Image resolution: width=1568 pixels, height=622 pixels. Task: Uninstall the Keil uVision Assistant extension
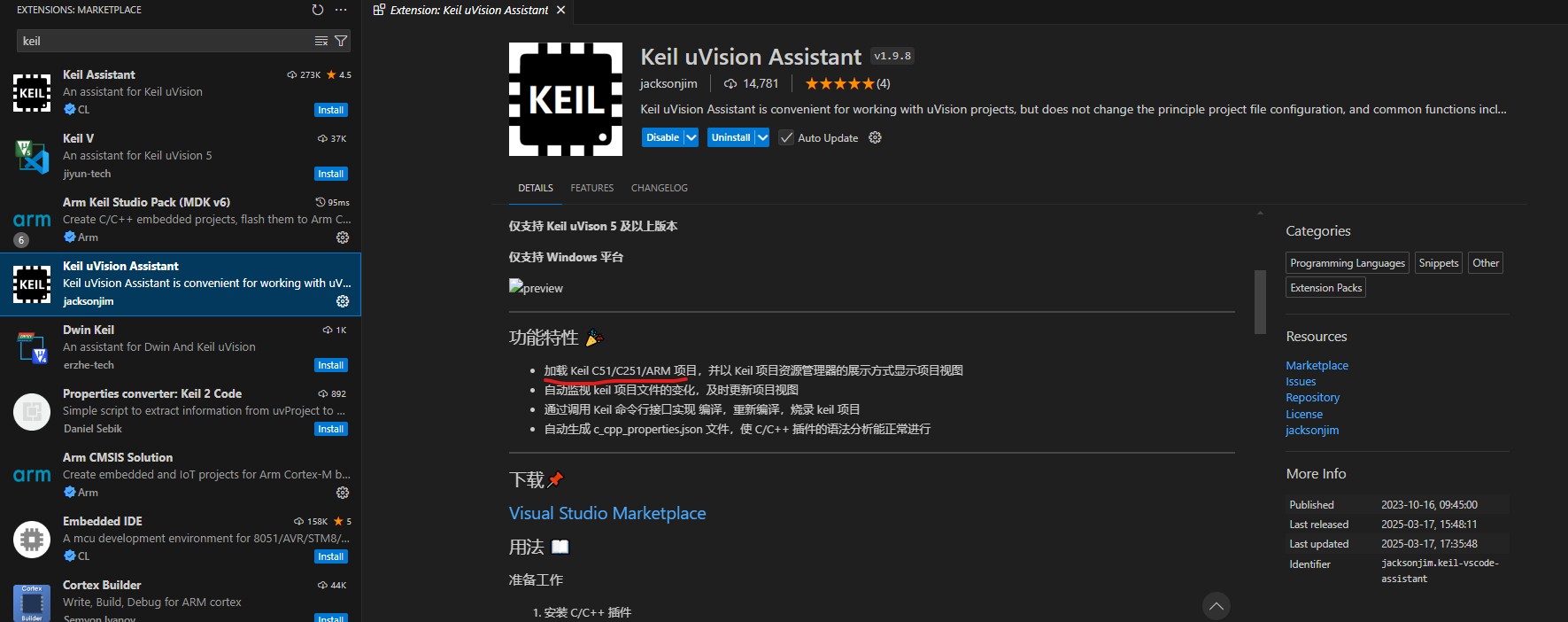tap(730, 137)
